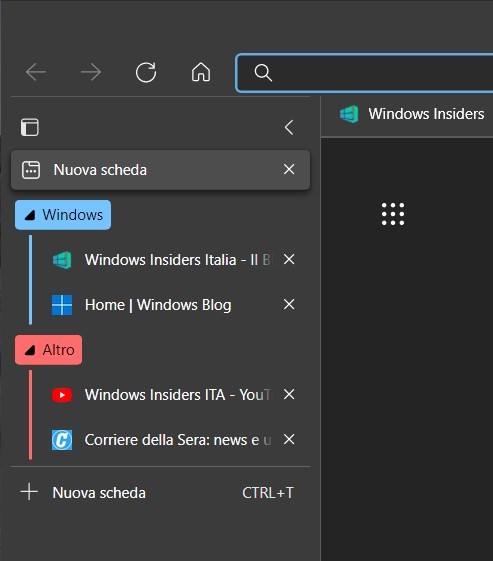Screen dimensions: 493x561
Task: Reload the page with refresh icon
Action: click(x=146, y=72)
